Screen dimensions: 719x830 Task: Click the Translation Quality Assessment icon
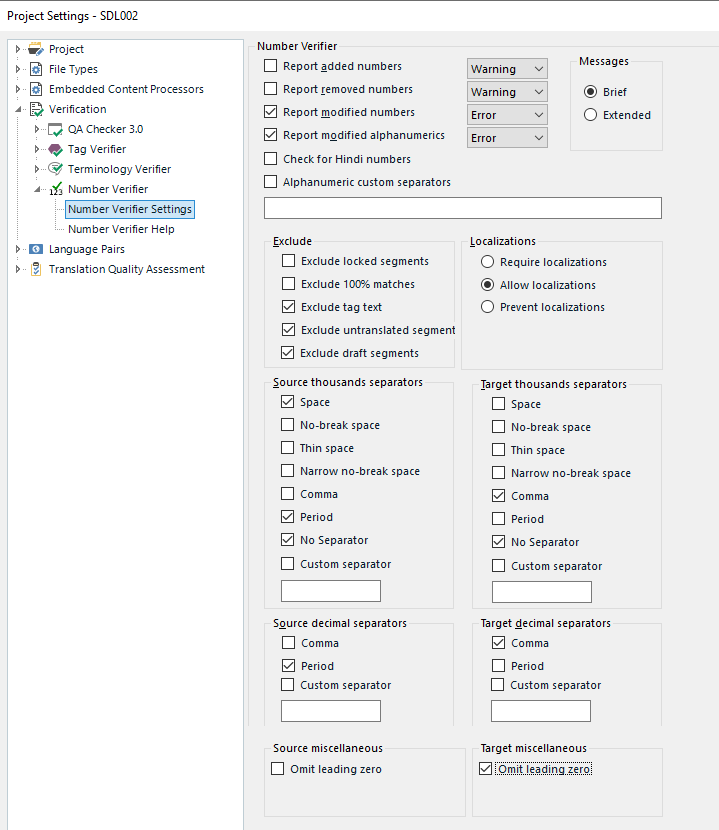pyautogui.click(x=36, y=269)
